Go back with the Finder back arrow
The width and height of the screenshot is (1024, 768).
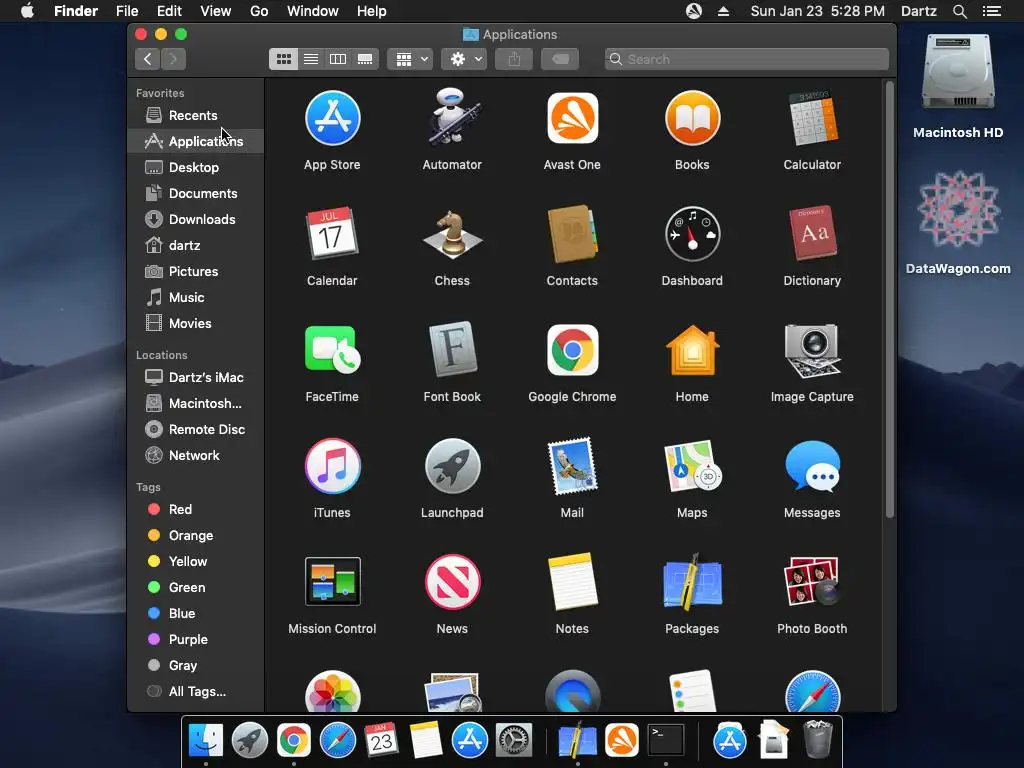(148, 59)
